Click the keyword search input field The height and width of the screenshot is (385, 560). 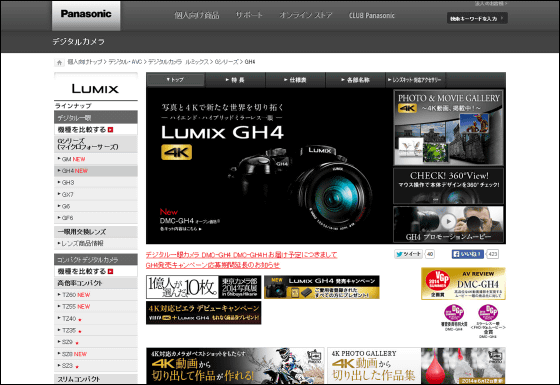pyautogui.click(x=477, y=18)
